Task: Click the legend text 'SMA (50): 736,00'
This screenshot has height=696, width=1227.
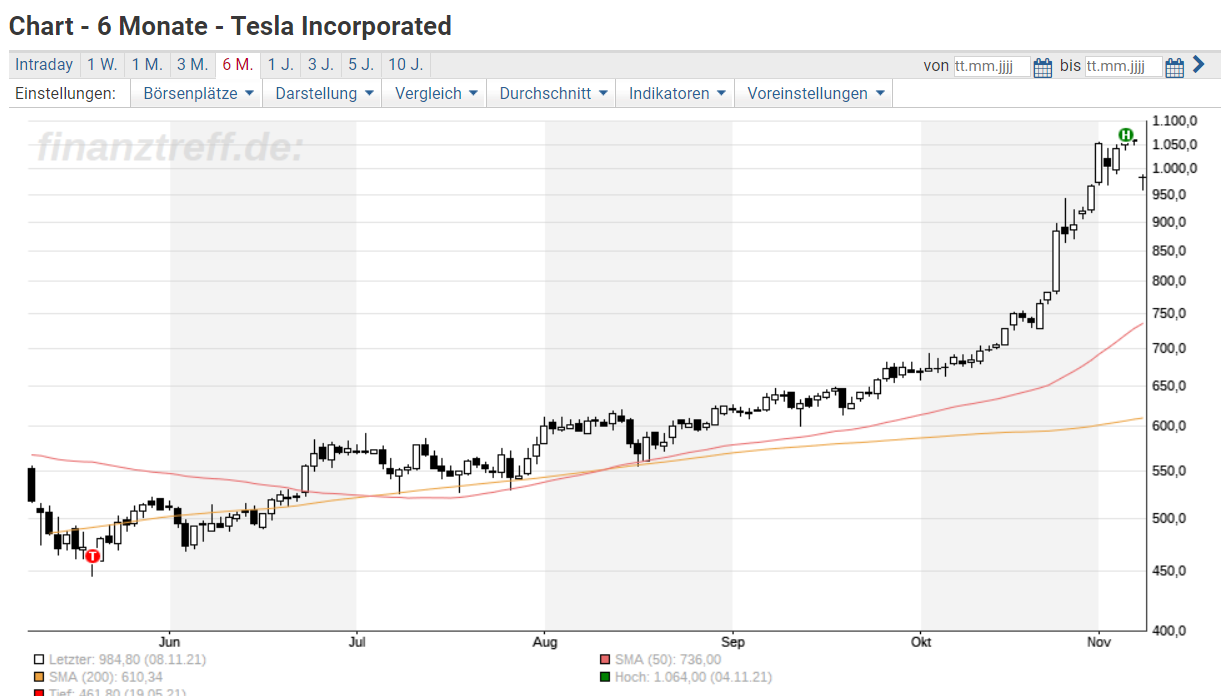Action: [667, 660]
